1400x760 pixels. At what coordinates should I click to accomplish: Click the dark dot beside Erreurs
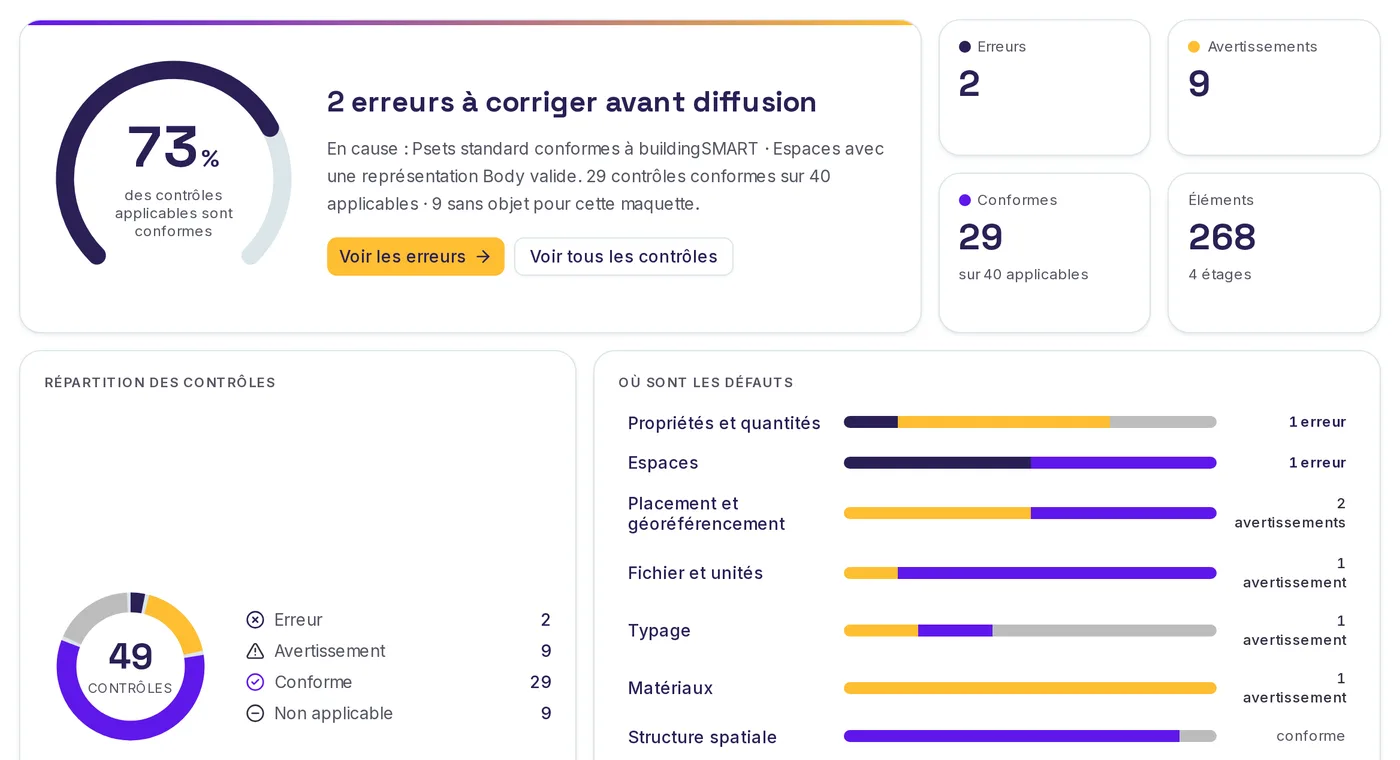click(x=965, y=47)
